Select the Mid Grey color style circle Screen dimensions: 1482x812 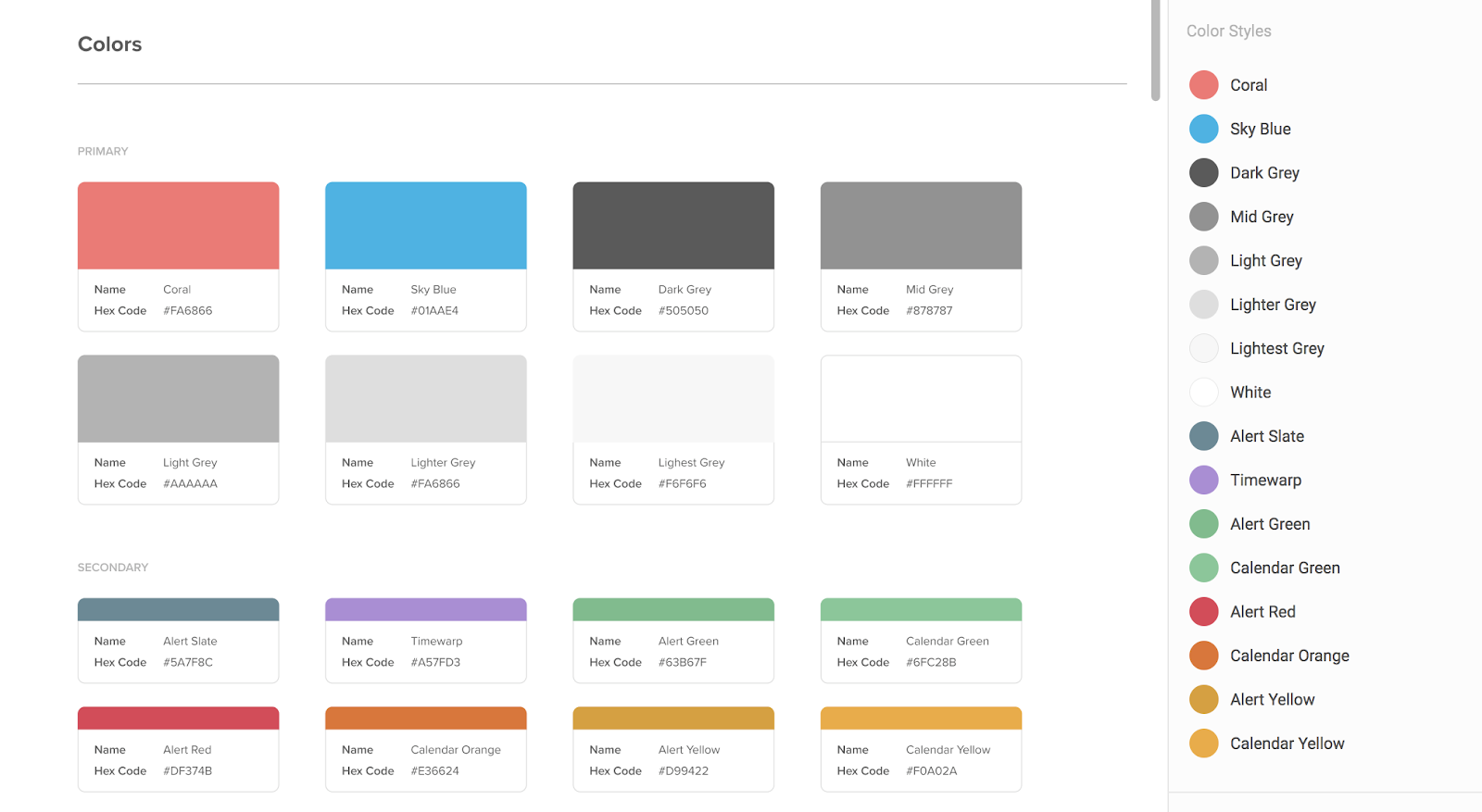click(1203, 217)
